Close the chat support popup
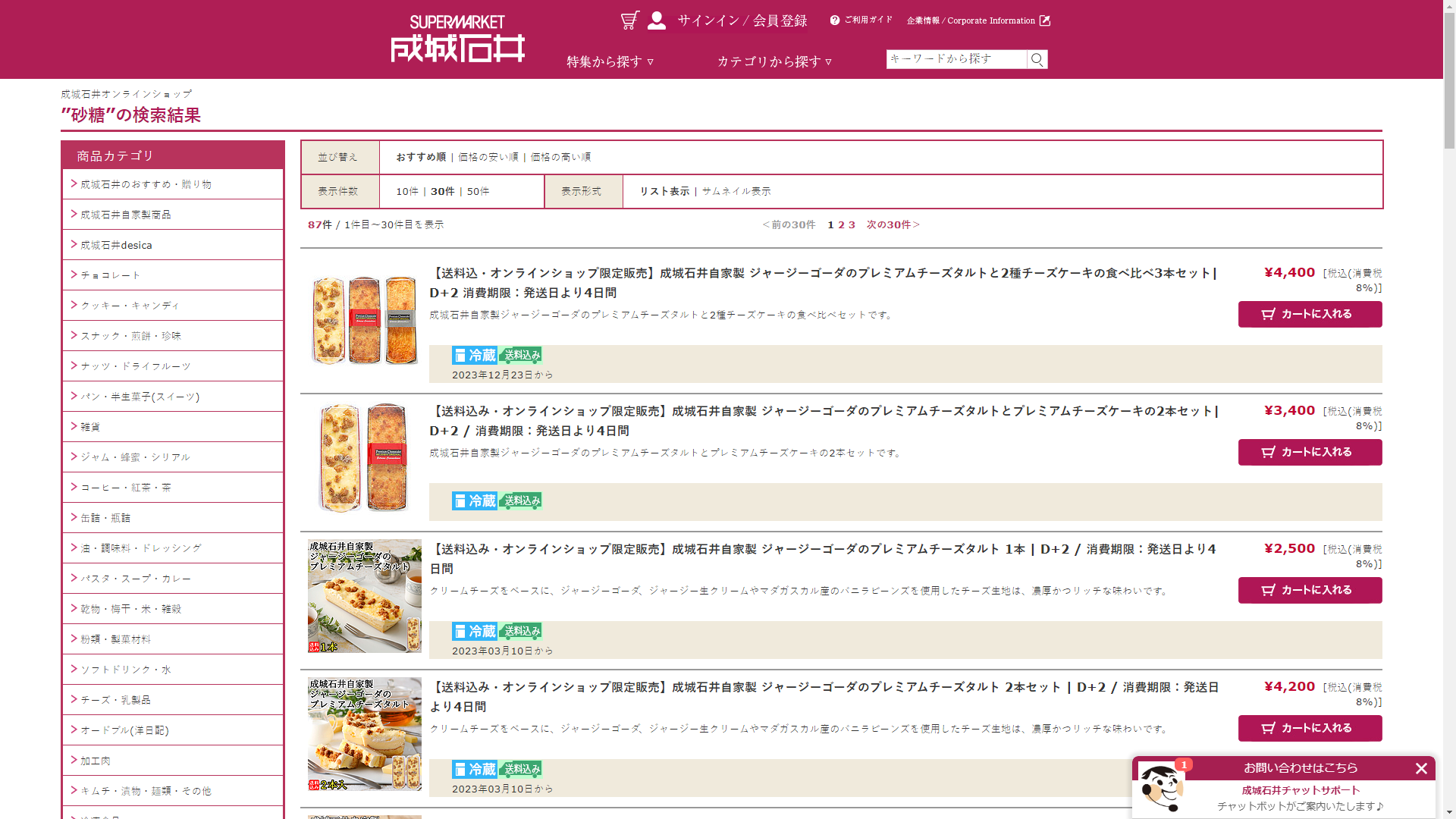The width and height of the screenshot is (1456, 819). tap(1421, 768)
